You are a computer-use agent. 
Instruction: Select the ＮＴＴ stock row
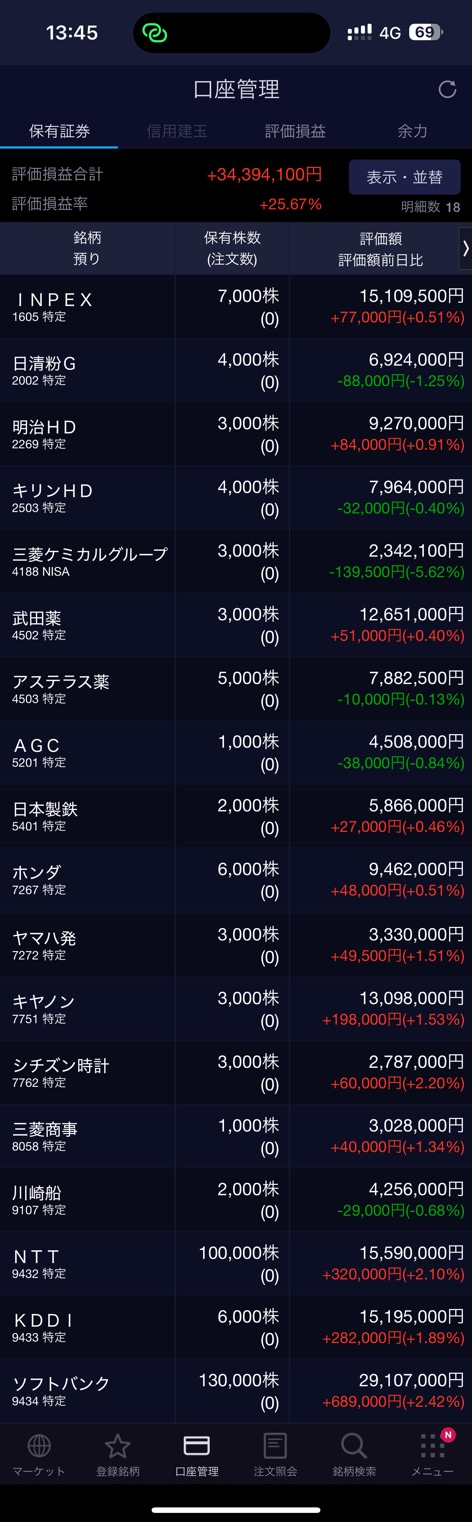(x=236, y=1264)
